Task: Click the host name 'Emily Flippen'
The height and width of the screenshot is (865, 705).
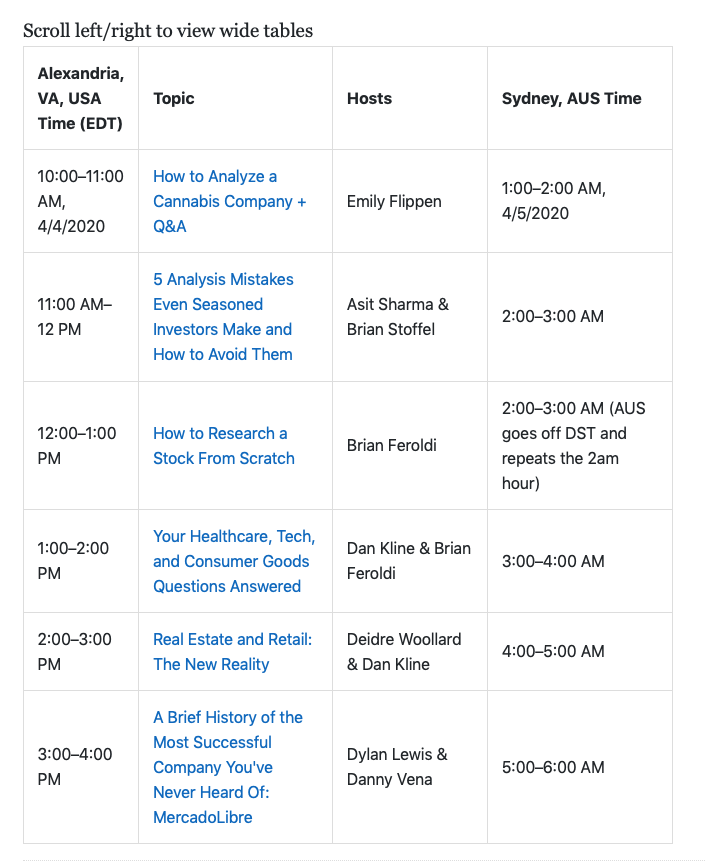Action: pyautogui.click(x=394, y=201)
